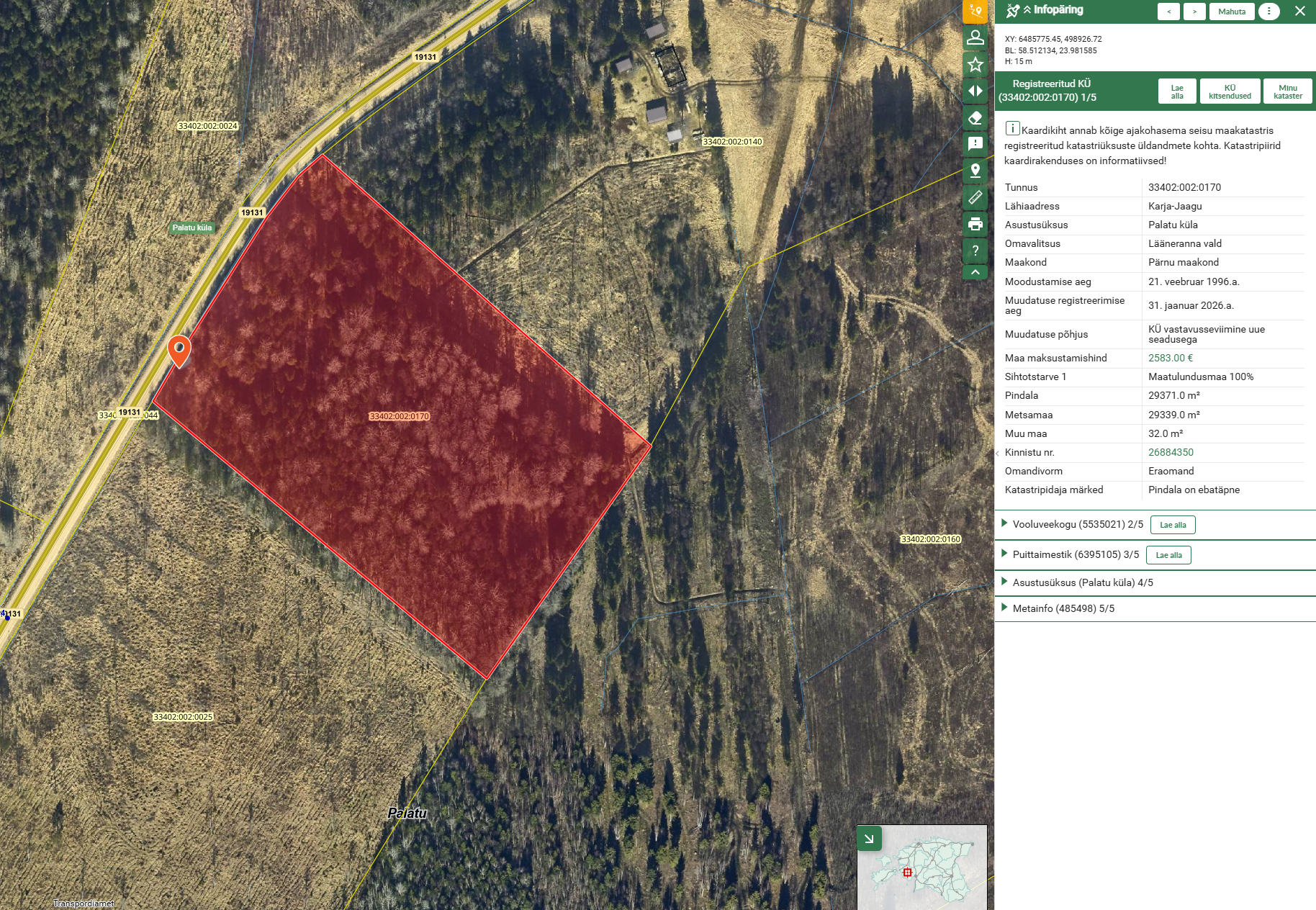Screen dimensions: 1316x910
Task: Collapse the overview minimap using arrow button
Action: (x=869, y=839)
